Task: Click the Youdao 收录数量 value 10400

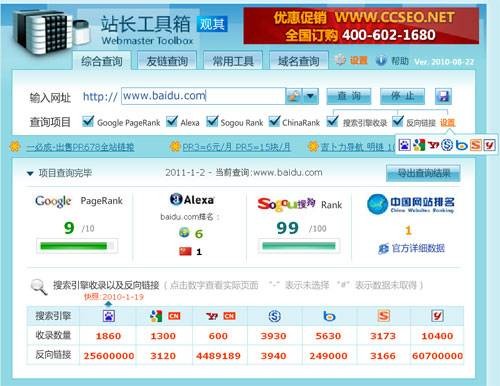Action: [437, 336]
